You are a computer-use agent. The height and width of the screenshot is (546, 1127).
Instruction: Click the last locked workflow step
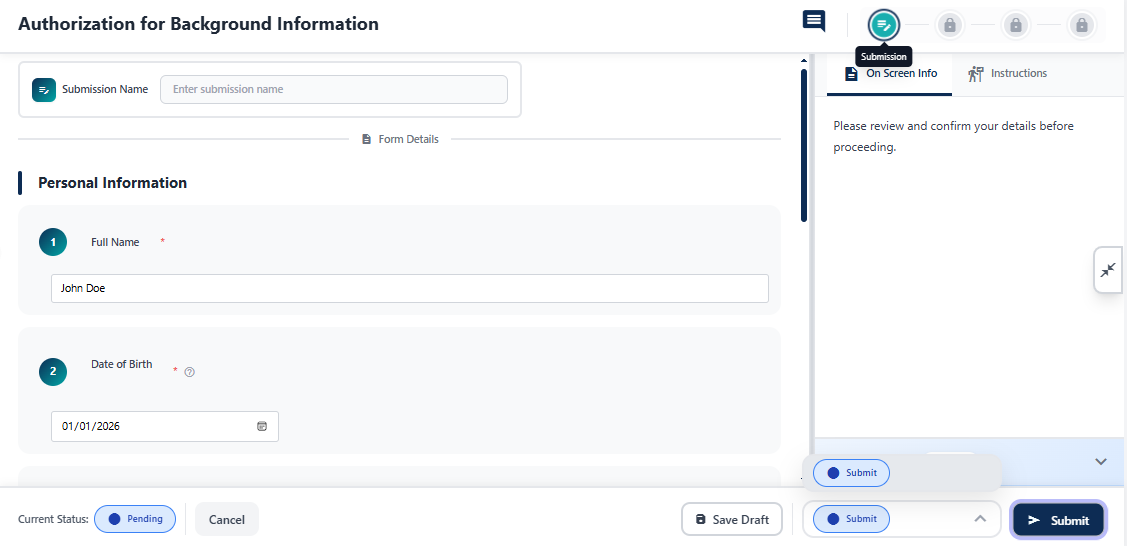[1082, 25]
